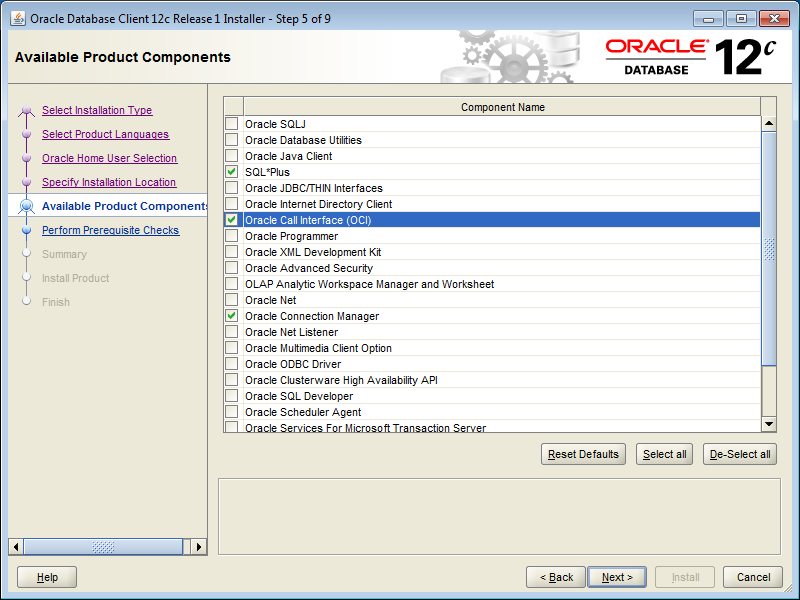Select the SQL*Plus row text

(267, 172)
